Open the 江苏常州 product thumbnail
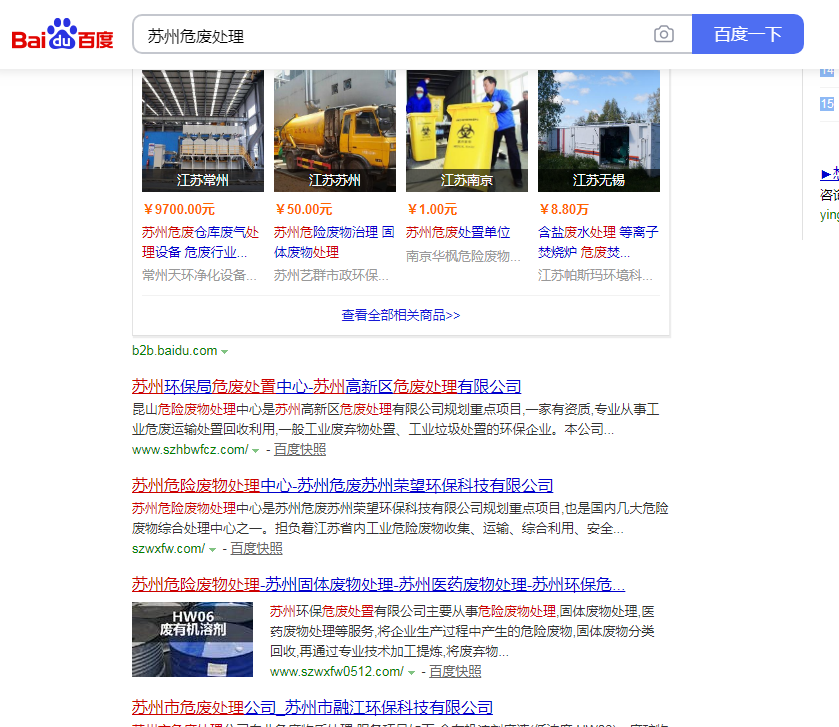 (x=203, y=130)
